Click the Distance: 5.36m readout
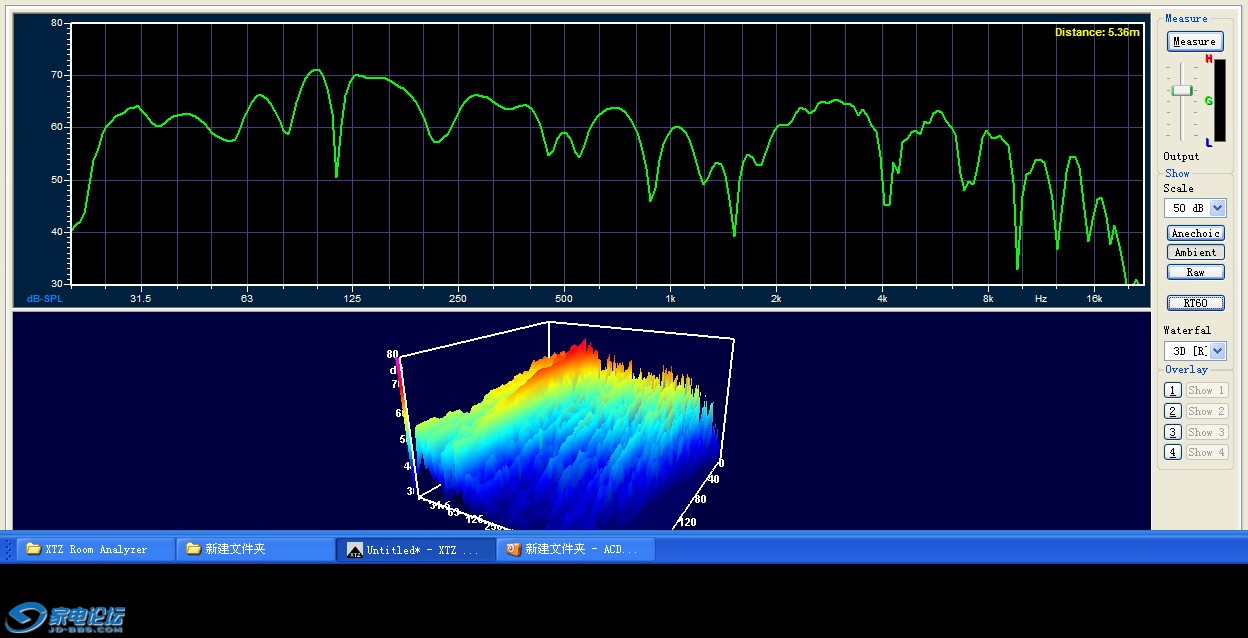The width and height of the screenshot is (1248, 638). 1097,32
